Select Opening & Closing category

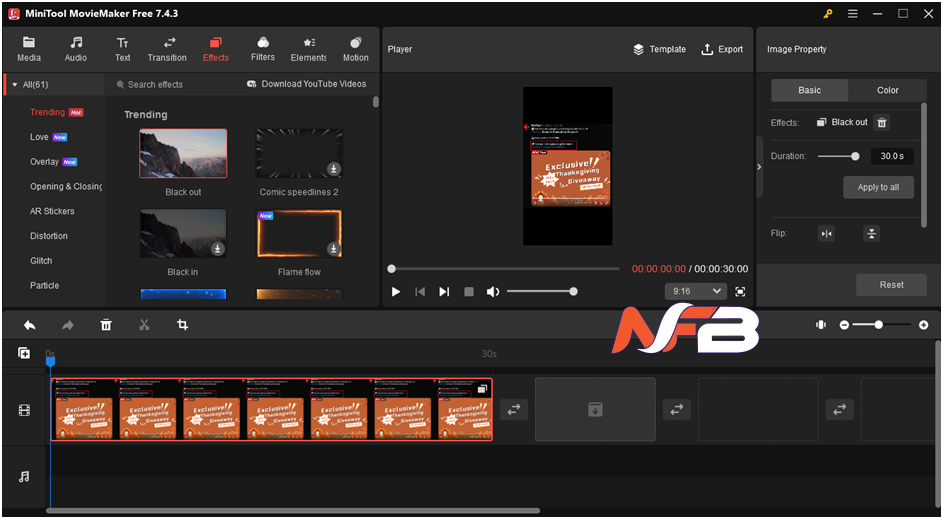click(66, 186)
